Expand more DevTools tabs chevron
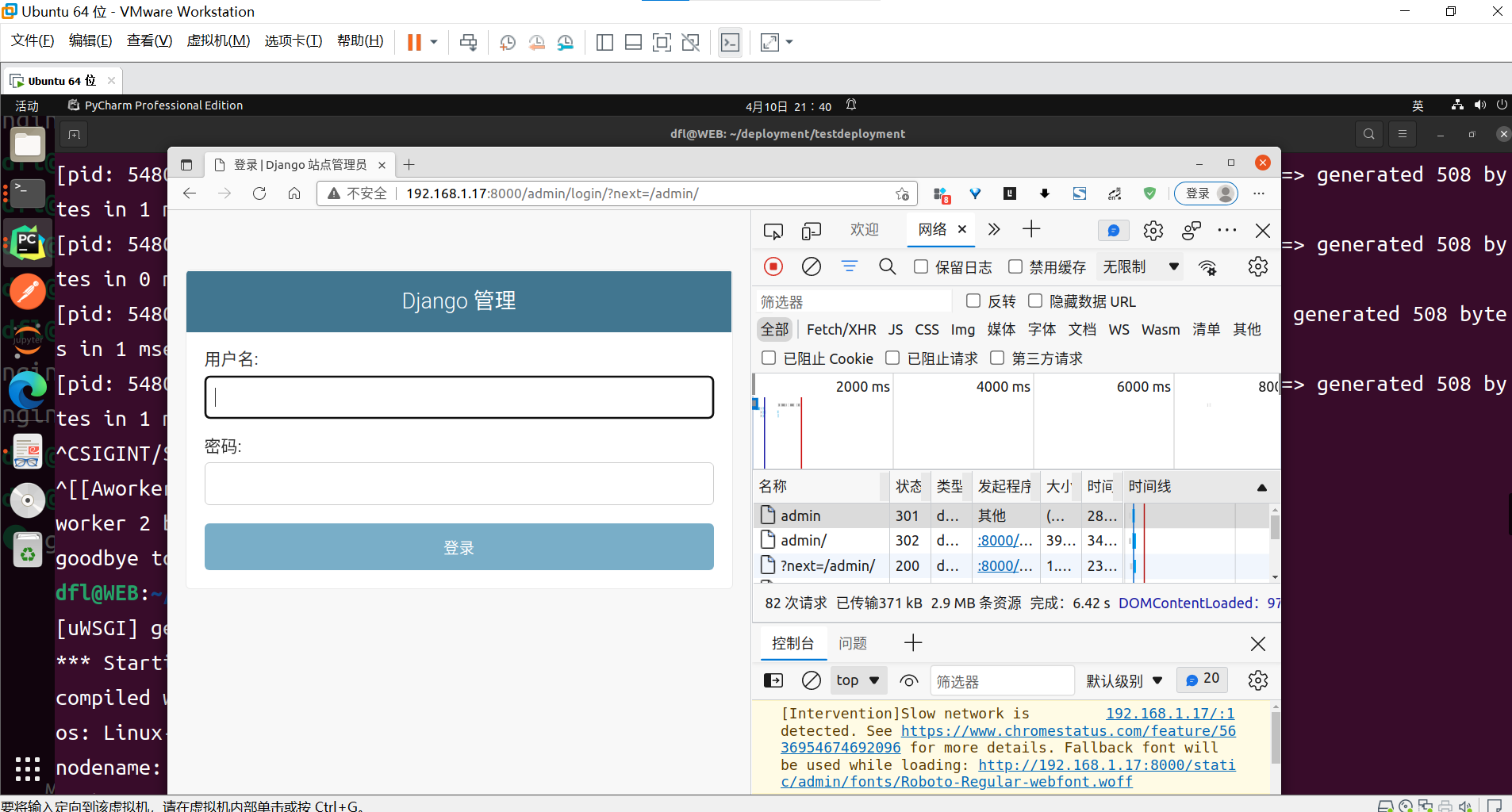The height and width of the screenshot is (812, 1512). pos(994,230)
